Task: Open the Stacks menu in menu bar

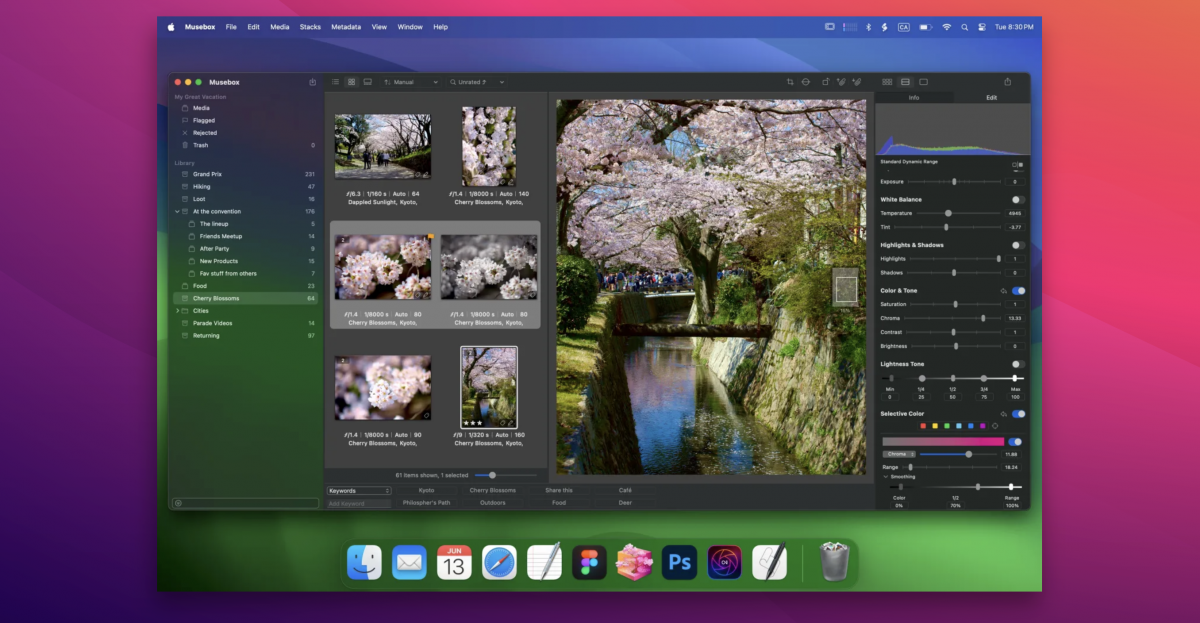Action: click(310, 27)
